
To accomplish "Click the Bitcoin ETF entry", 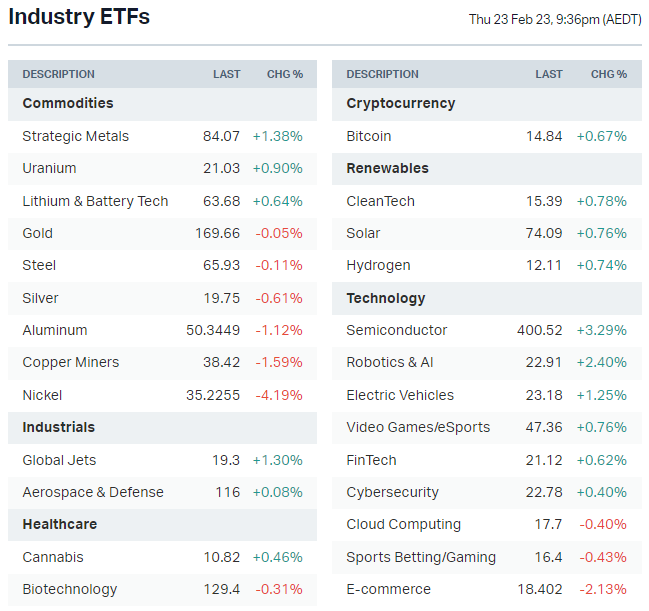I will pyautogui.click(x=369, y=136).
